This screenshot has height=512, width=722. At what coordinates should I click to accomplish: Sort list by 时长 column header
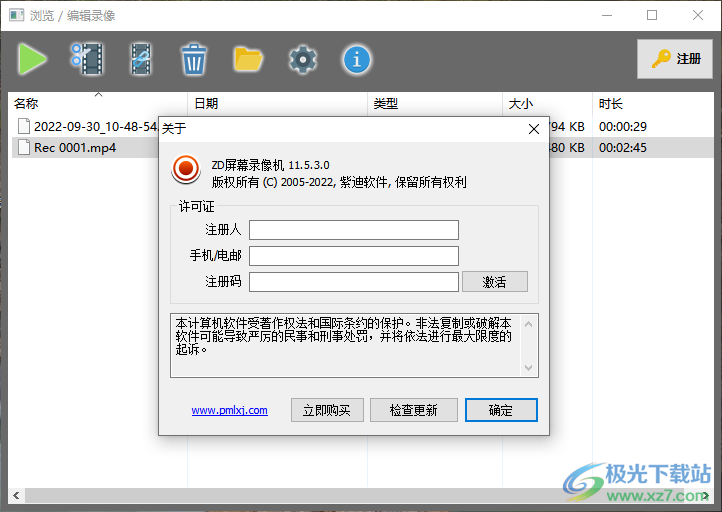pos(652,103)
